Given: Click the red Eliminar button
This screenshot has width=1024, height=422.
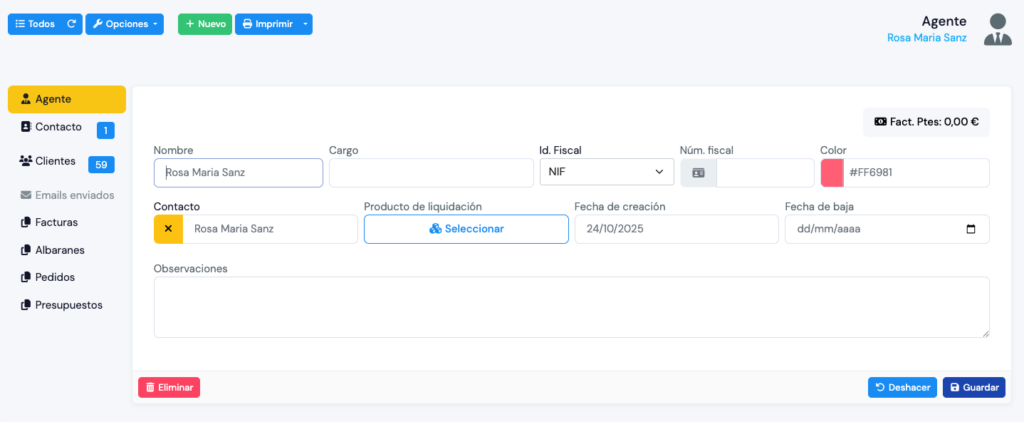Looking at the screenshot, I should click(169, 387).
